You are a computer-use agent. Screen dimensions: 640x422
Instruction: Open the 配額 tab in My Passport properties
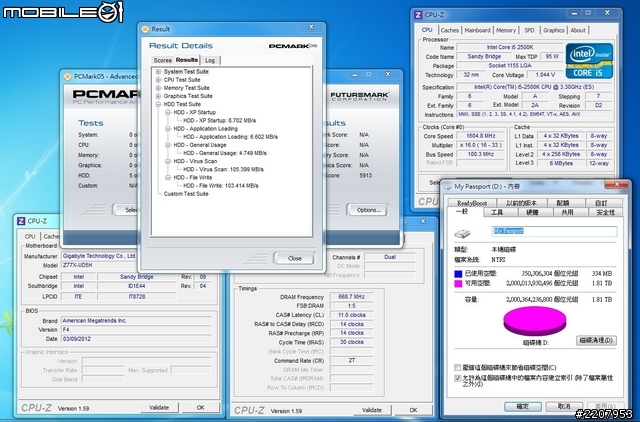[x=563, y=203]
